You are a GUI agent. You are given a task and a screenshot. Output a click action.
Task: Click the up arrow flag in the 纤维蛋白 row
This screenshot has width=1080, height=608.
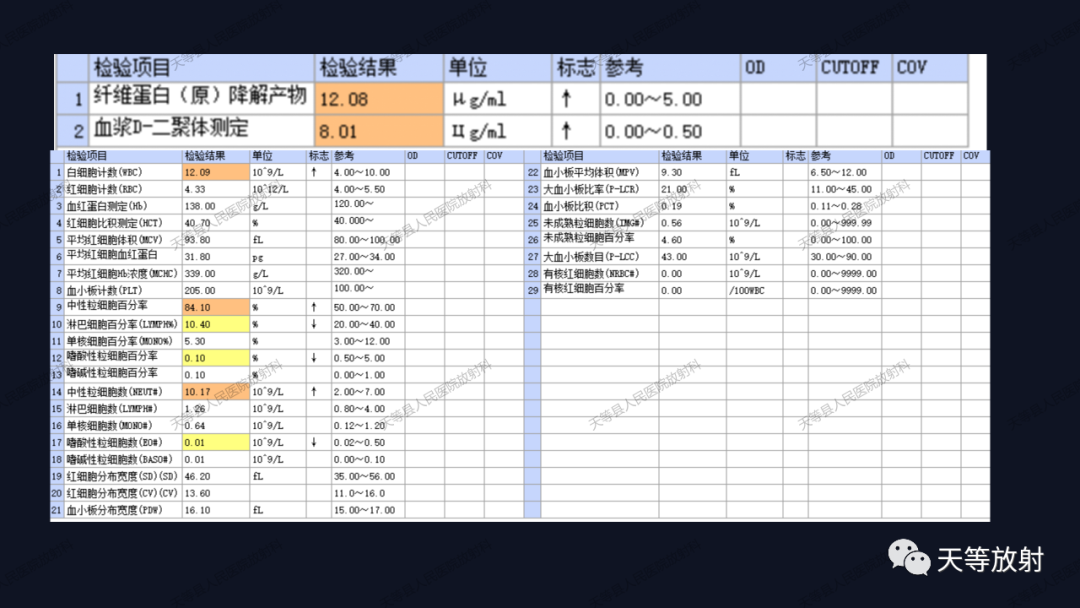[x=566, y=98]
